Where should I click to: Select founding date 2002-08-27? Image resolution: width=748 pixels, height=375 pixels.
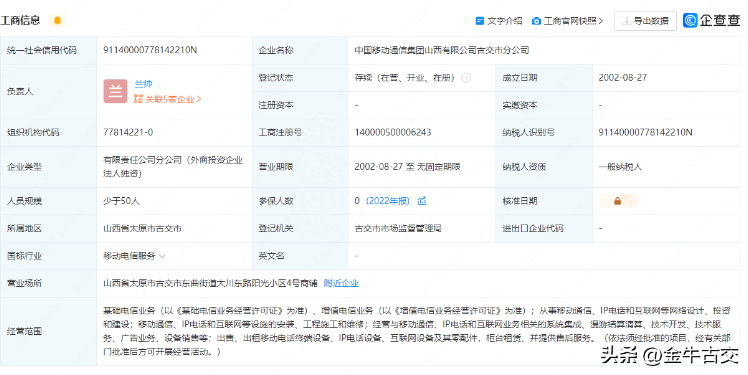click(x=623, y=77)
